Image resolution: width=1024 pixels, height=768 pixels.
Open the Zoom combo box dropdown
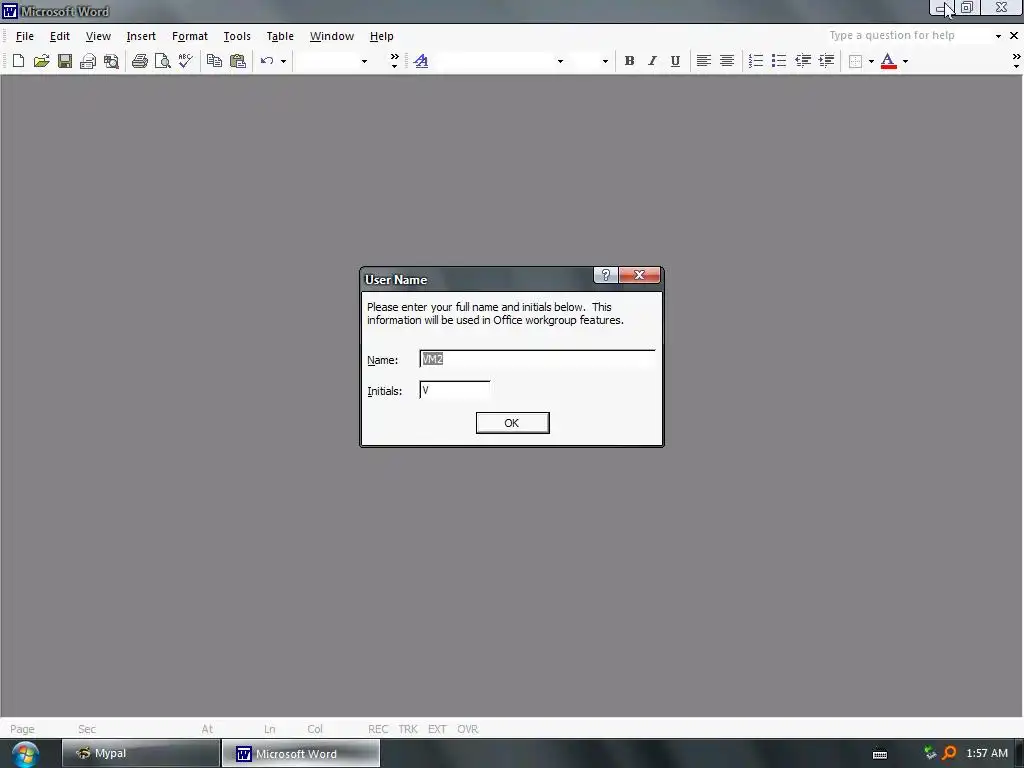(364, 61)
